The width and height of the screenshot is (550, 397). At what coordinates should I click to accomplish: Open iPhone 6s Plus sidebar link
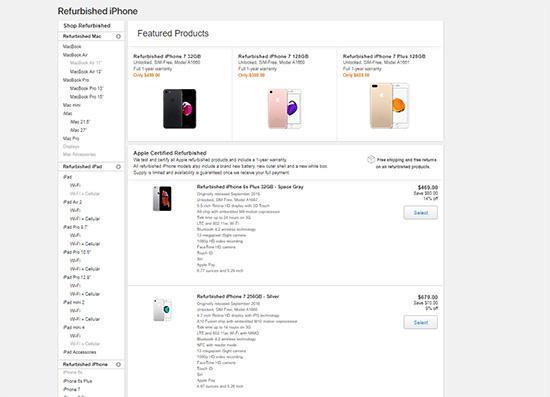click(x=78, y=381)
